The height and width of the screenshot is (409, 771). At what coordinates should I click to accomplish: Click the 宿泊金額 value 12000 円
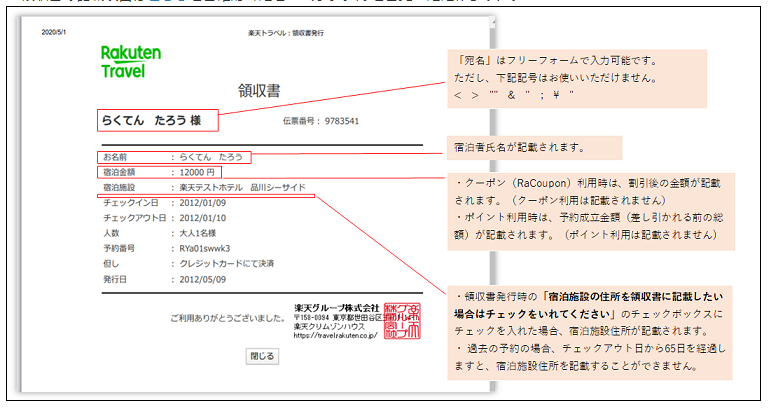coord(197,173)
